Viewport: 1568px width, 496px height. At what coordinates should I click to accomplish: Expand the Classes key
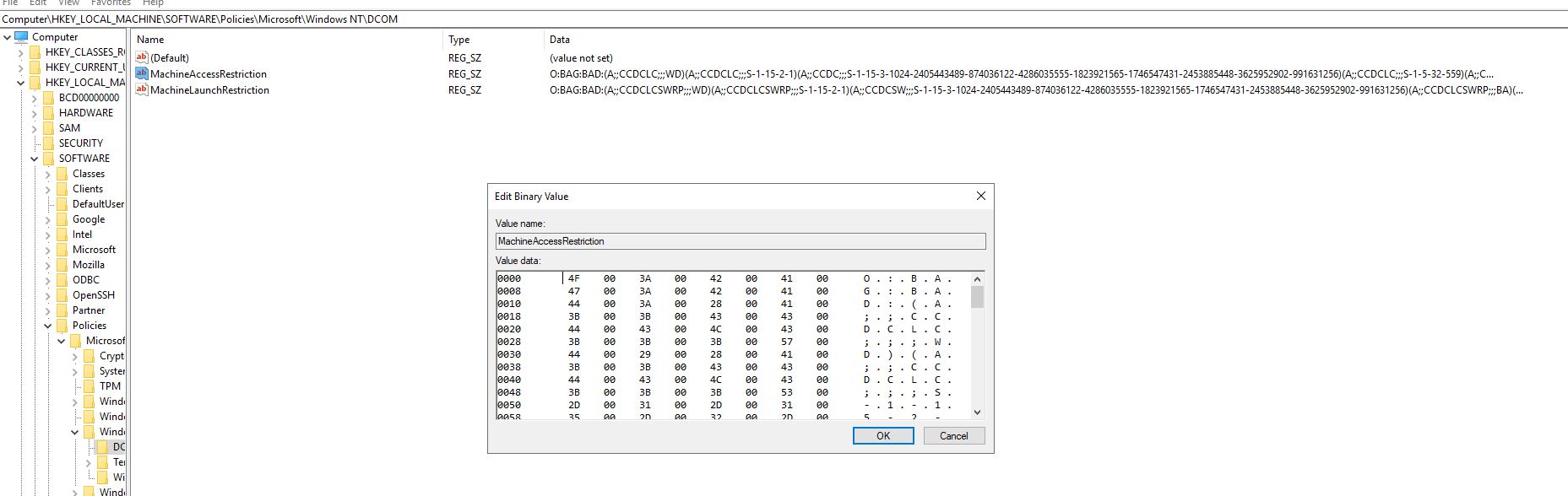pos(47,173)
